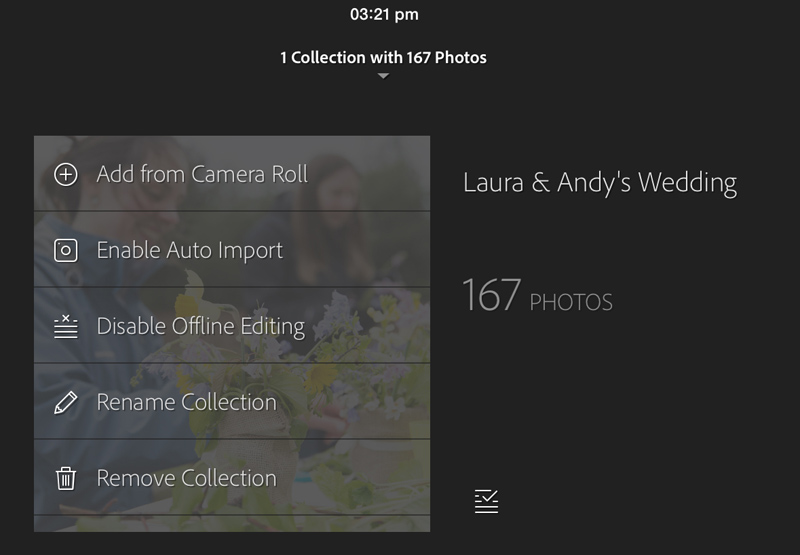This screenshot has height=555, width=800.
Task: Choose the Add from Camera Roll text
Action: click(202, 174)
